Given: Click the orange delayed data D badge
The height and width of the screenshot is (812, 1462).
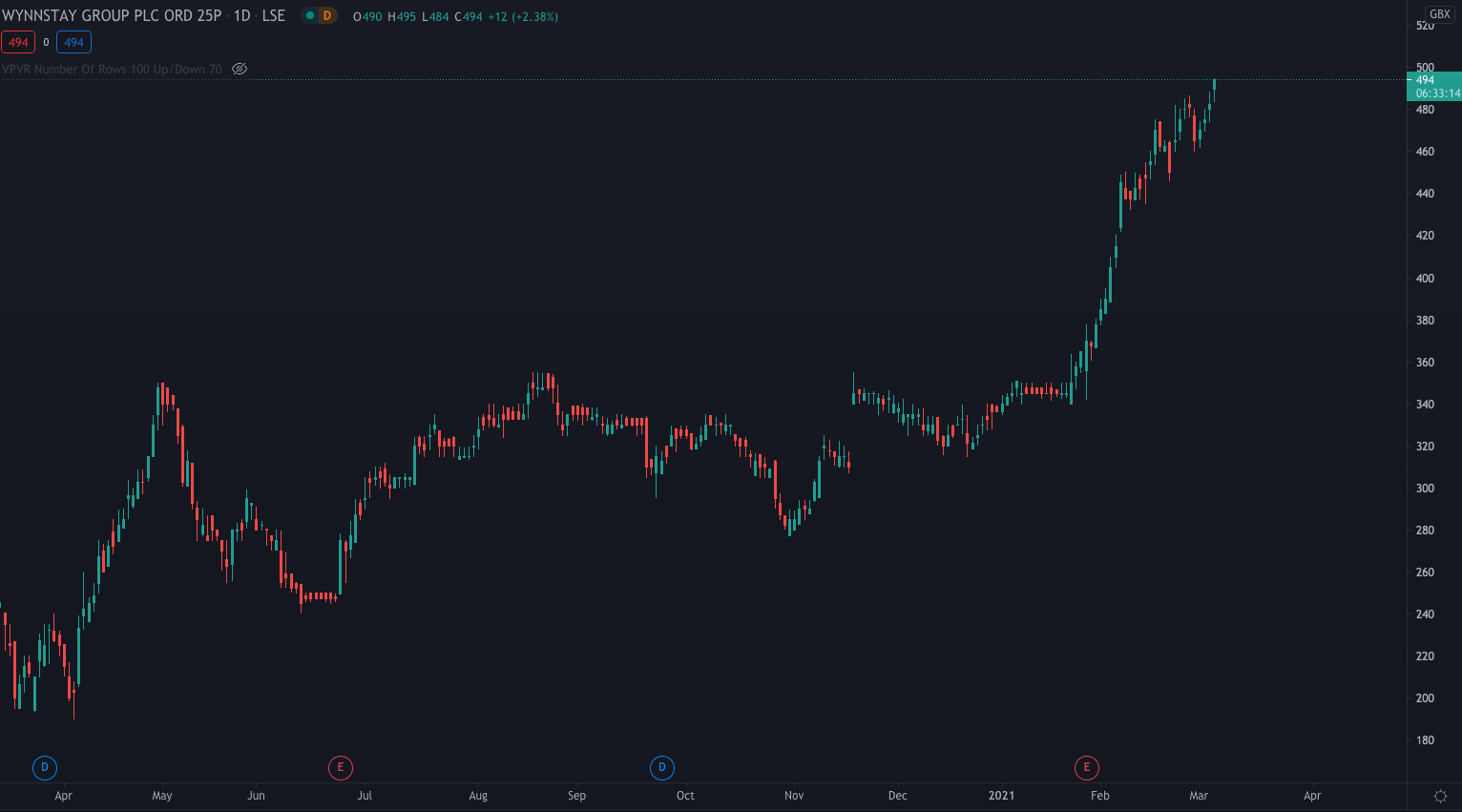Looking at the screenshot, I should 327,16.
